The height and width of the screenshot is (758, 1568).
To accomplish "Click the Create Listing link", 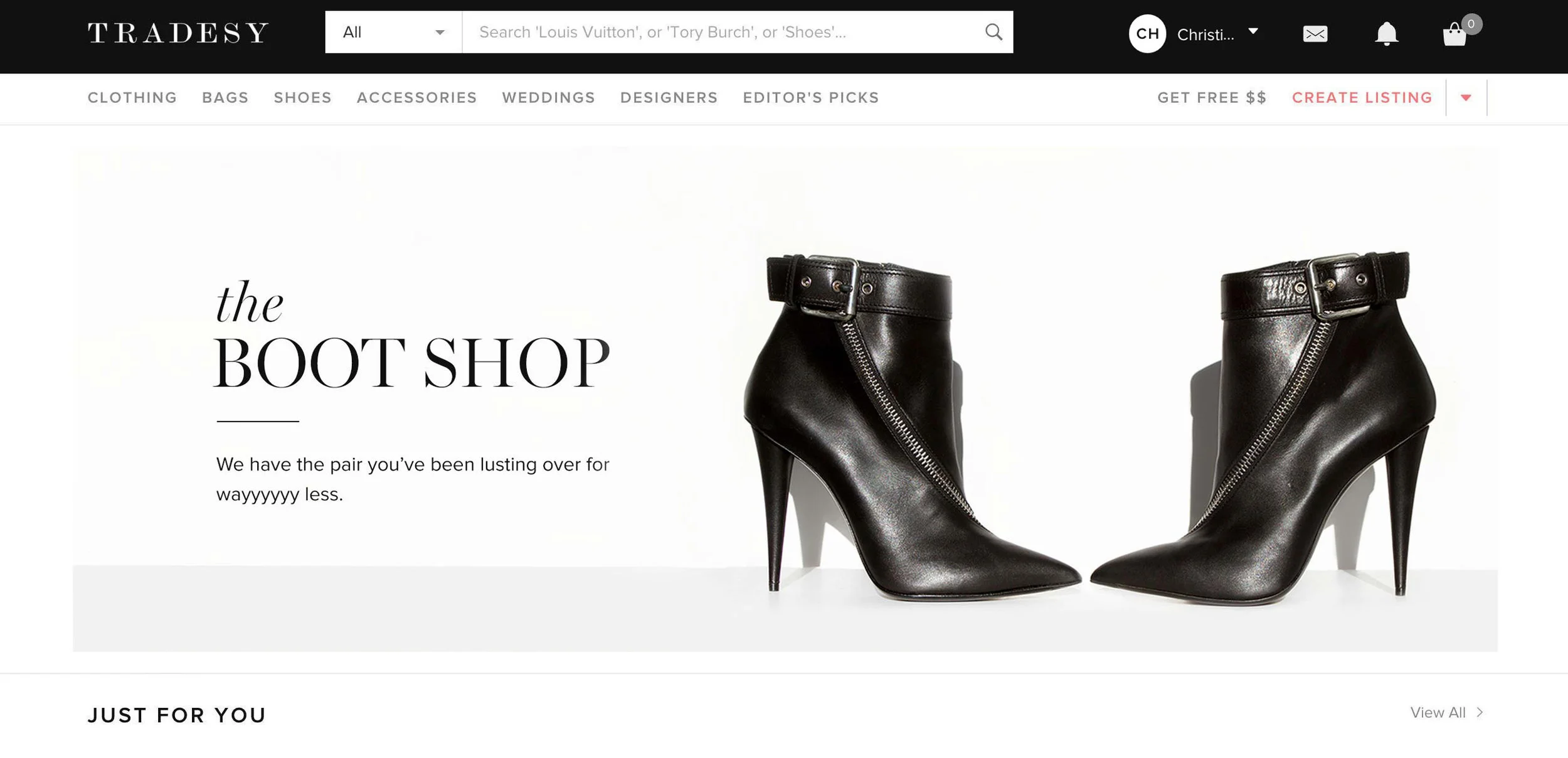I will pyautogui.click(x=1362, y=98).
